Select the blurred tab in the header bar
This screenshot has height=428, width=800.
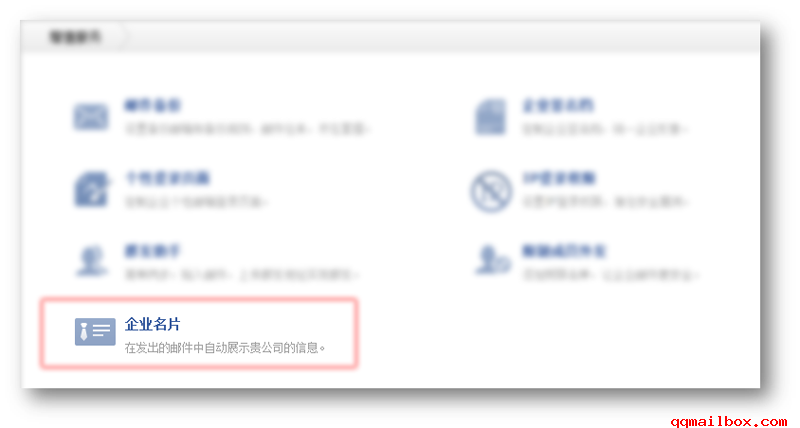pos(75,37)
